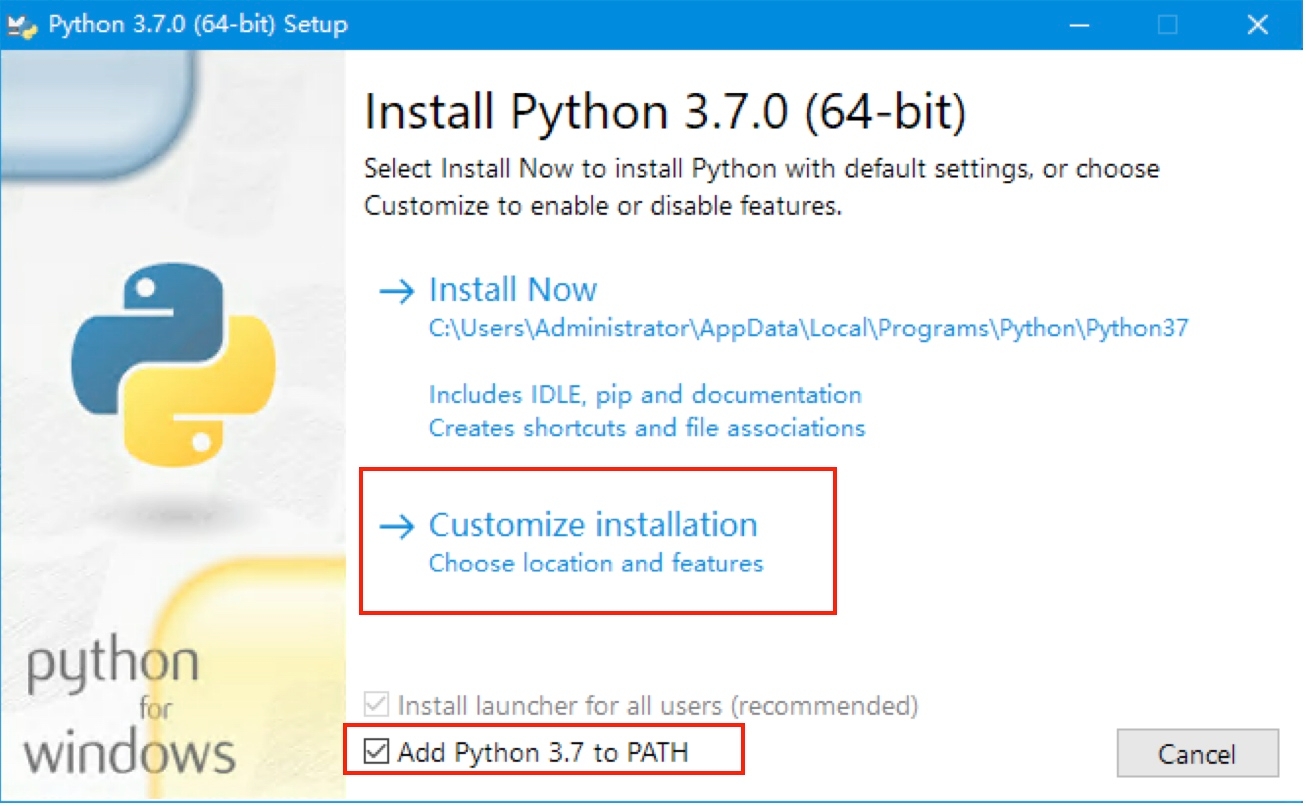Minimize the Python Setup window

[1076, 25]
